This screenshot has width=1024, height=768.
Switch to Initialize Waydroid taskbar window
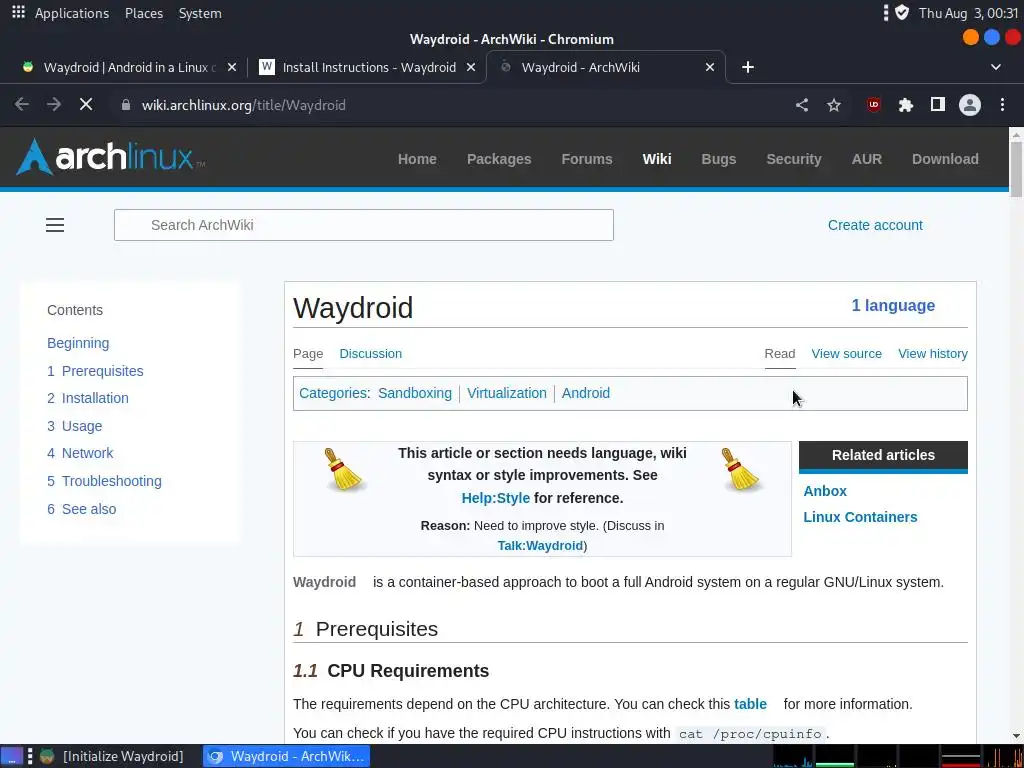click(x=111, y=756)
